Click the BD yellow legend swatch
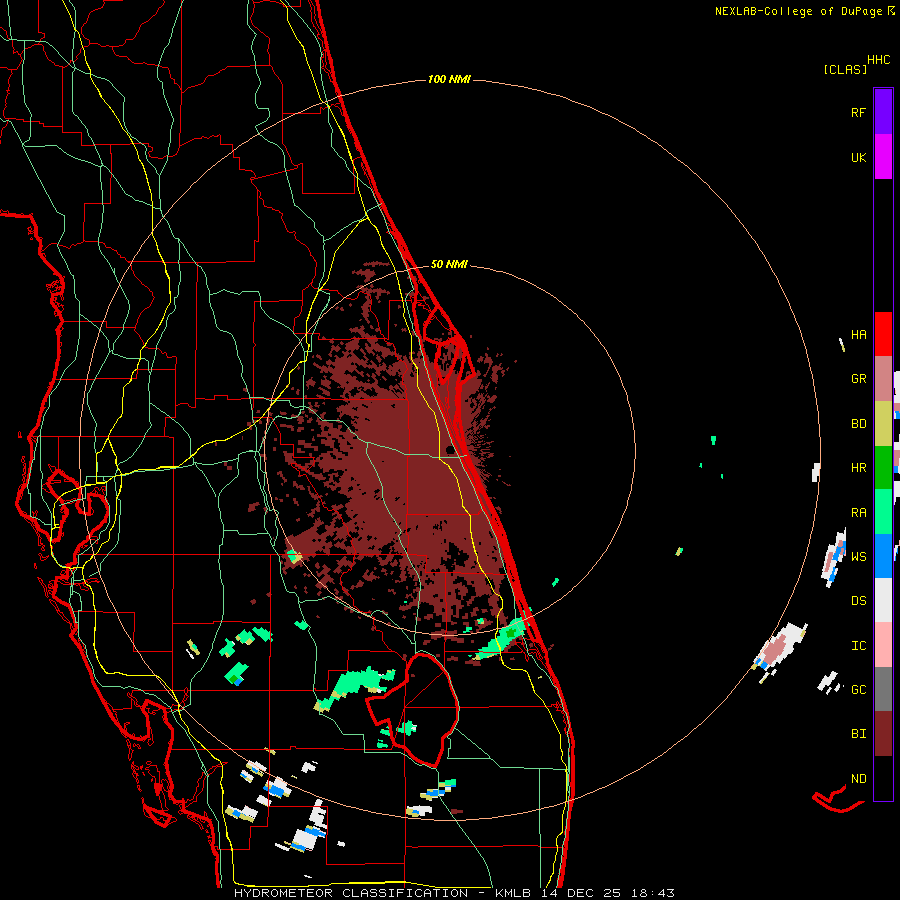900x900 pixels. (883, 424)
